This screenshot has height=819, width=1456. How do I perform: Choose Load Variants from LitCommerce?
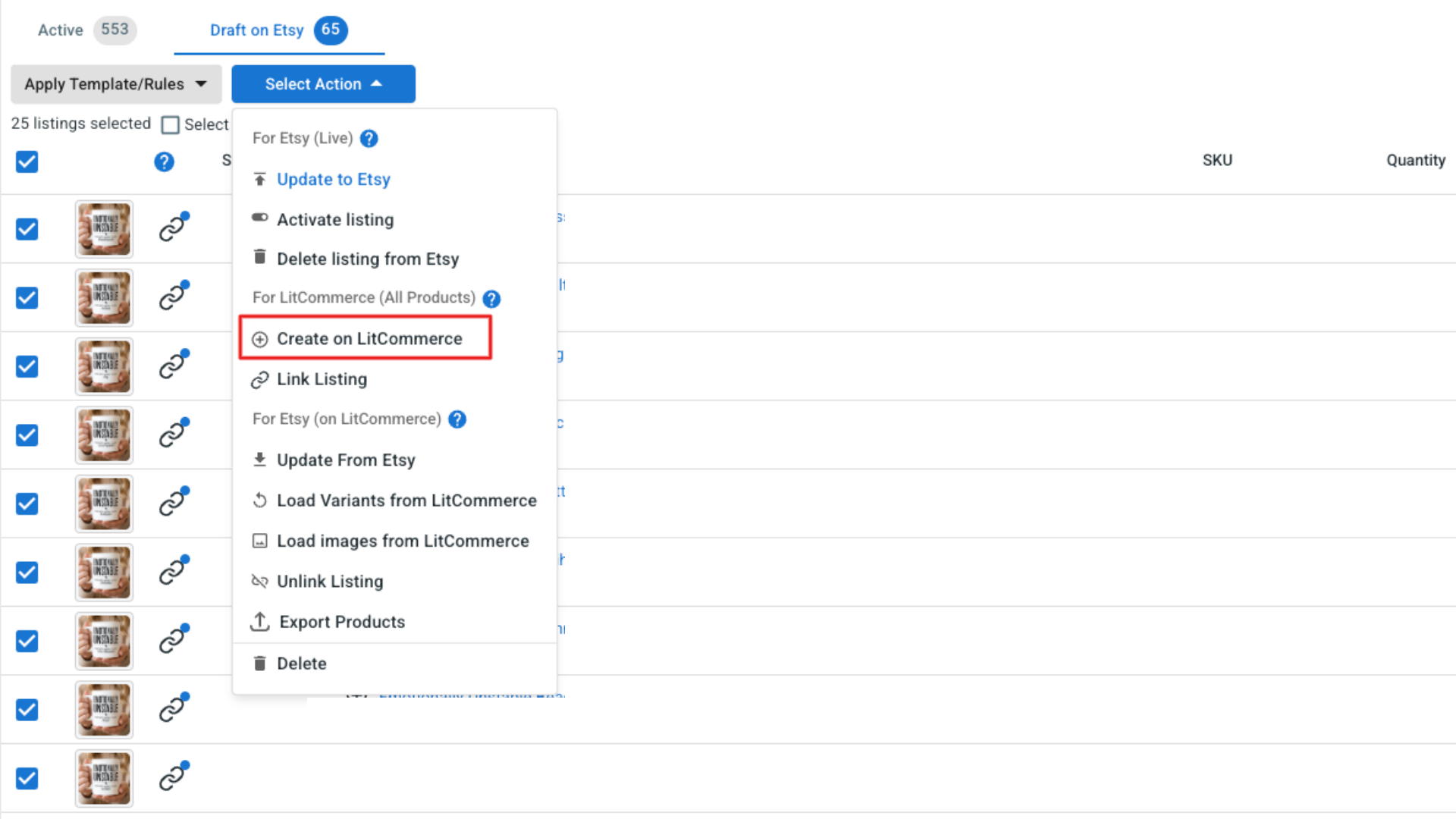pos(406,500)
